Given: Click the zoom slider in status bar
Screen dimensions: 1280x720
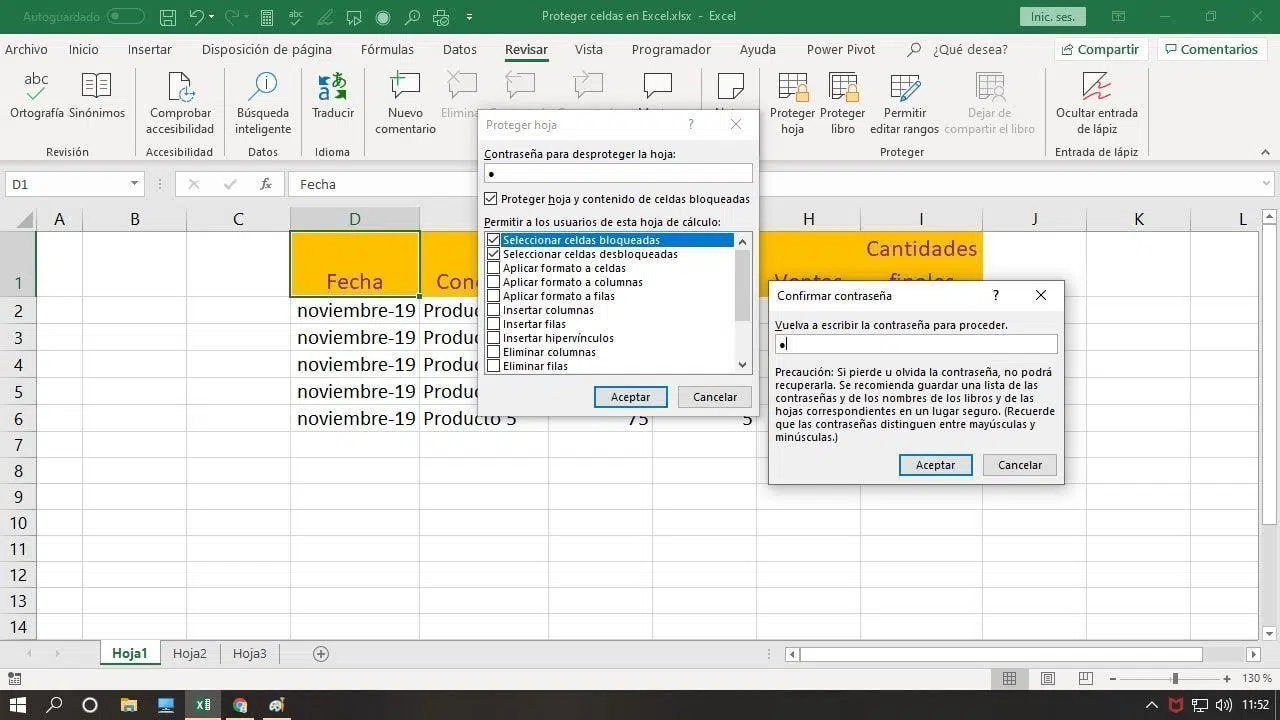Looking at the screenshot, I should click(1175, 679).
